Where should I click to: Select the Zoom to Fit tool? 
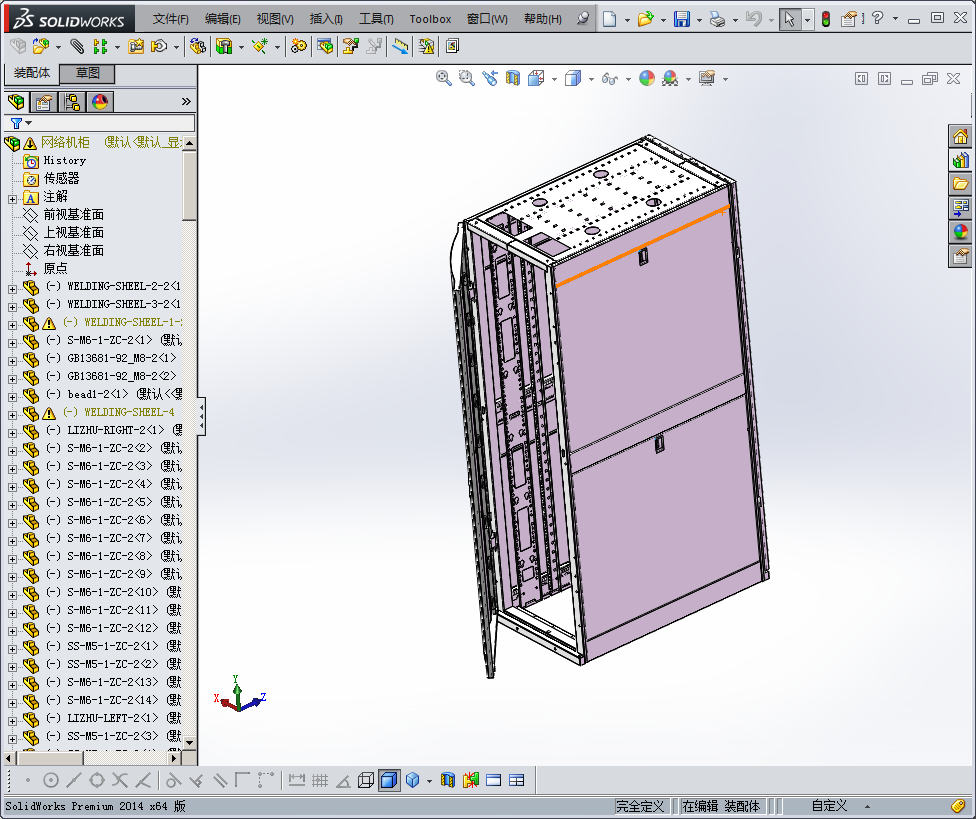(443, 78)
